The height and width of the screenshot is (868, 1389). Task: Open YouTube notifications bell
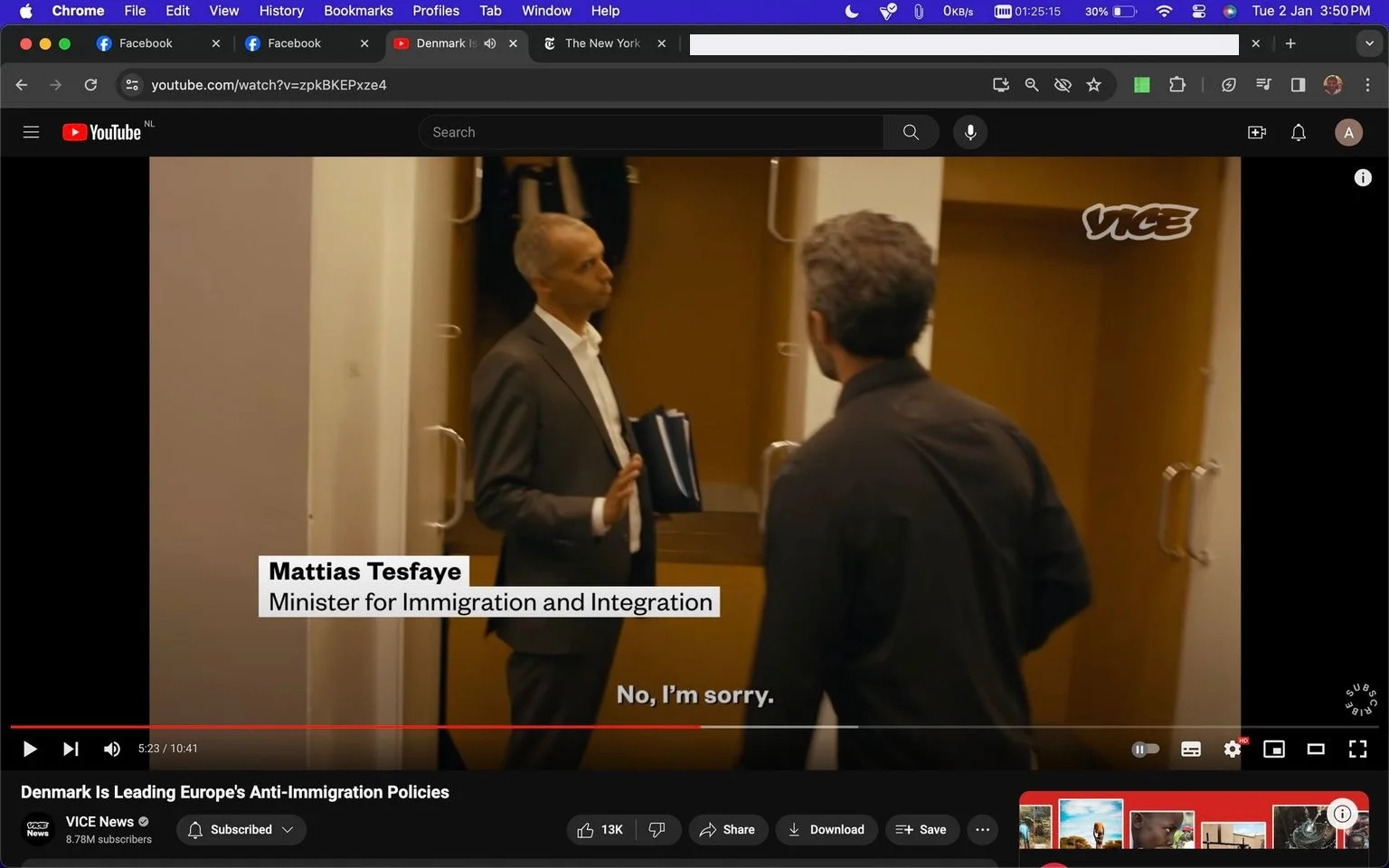tap(1299, 133)
